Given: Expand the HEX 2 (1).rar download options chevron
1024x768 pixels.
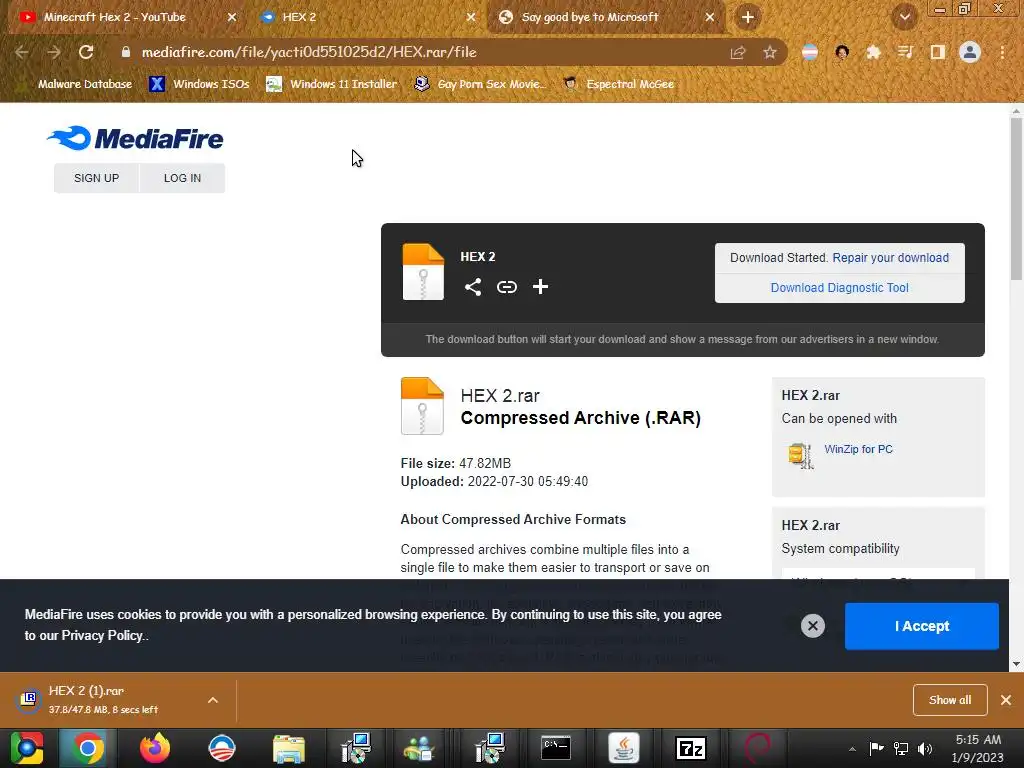Looking at the screenshot, I should tap(213, 700).
